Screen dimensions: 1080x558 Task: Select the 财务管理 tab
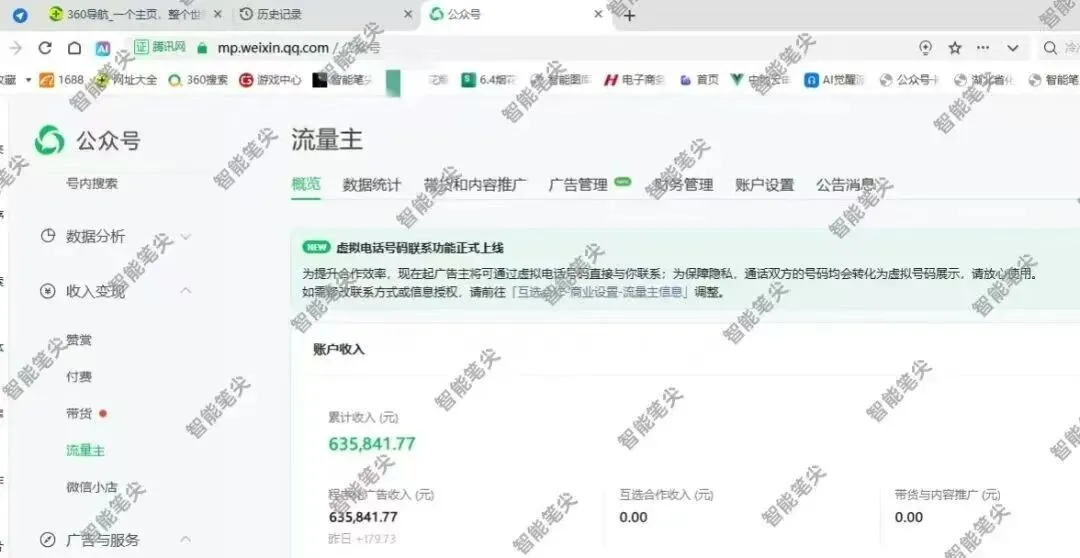683,185
